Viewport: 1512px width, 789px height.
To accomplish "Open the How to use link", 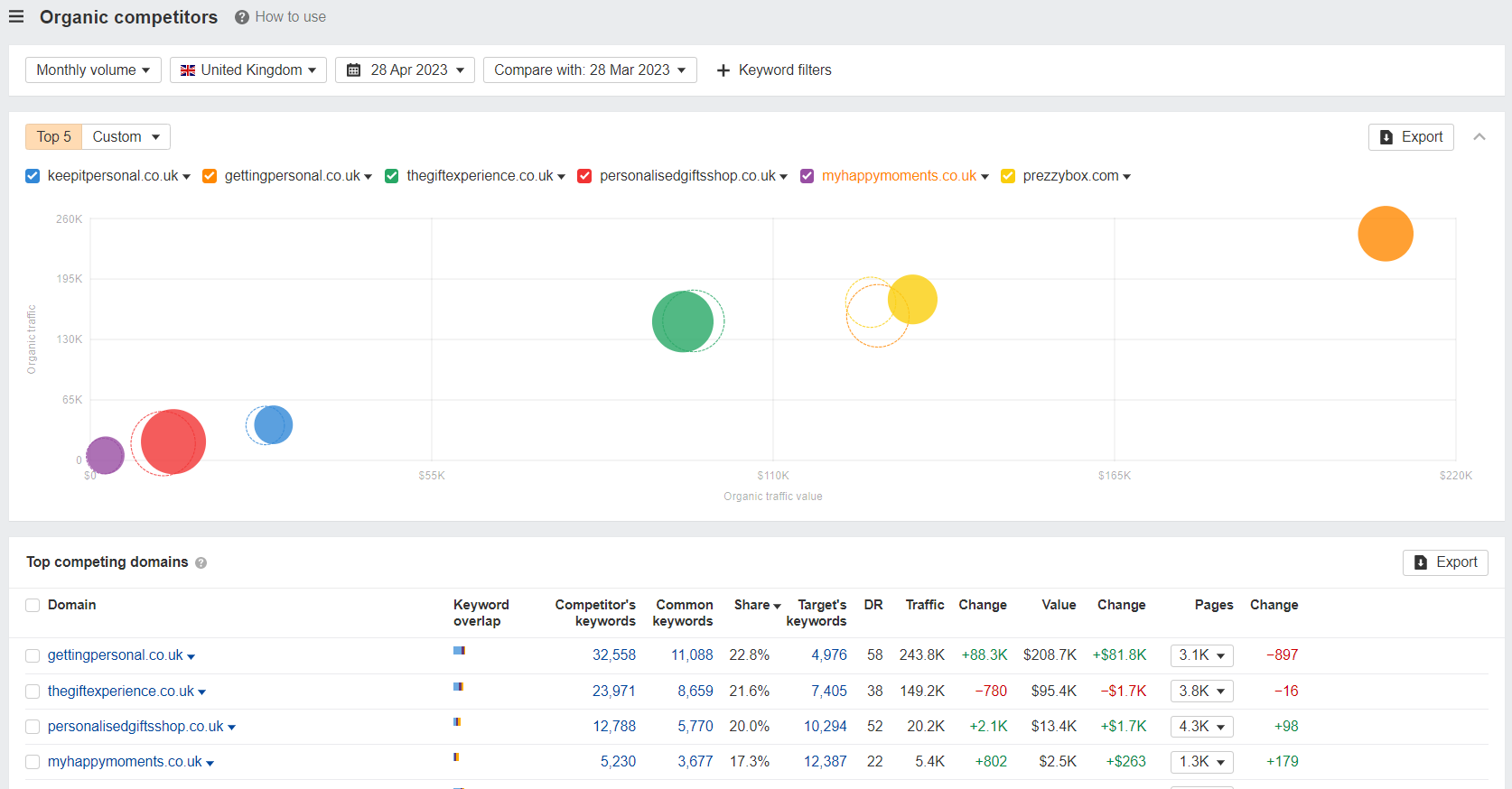I will [x=291, y=17].
